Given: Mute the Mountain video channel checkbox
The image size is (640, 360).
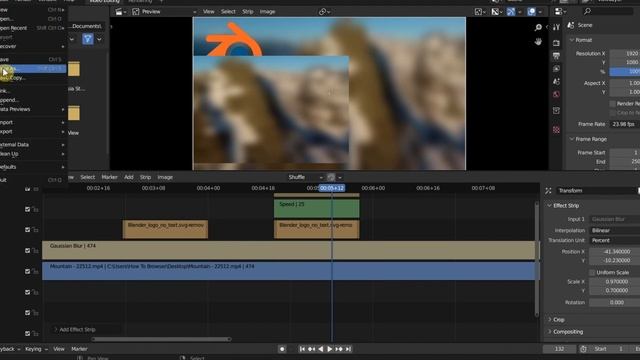Looking at the screenshot, I should coord(27,271).
